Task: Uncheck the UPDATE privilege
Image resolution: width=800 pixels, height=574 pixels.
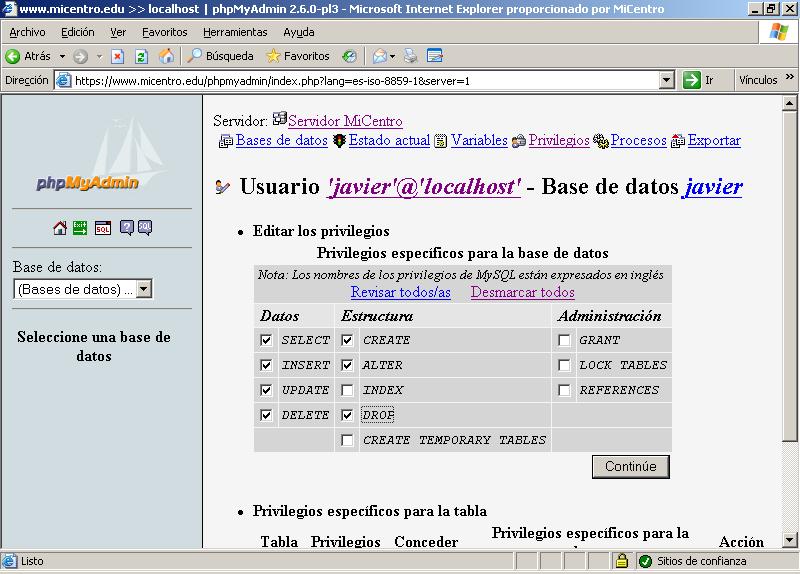Action: (266, 390)
